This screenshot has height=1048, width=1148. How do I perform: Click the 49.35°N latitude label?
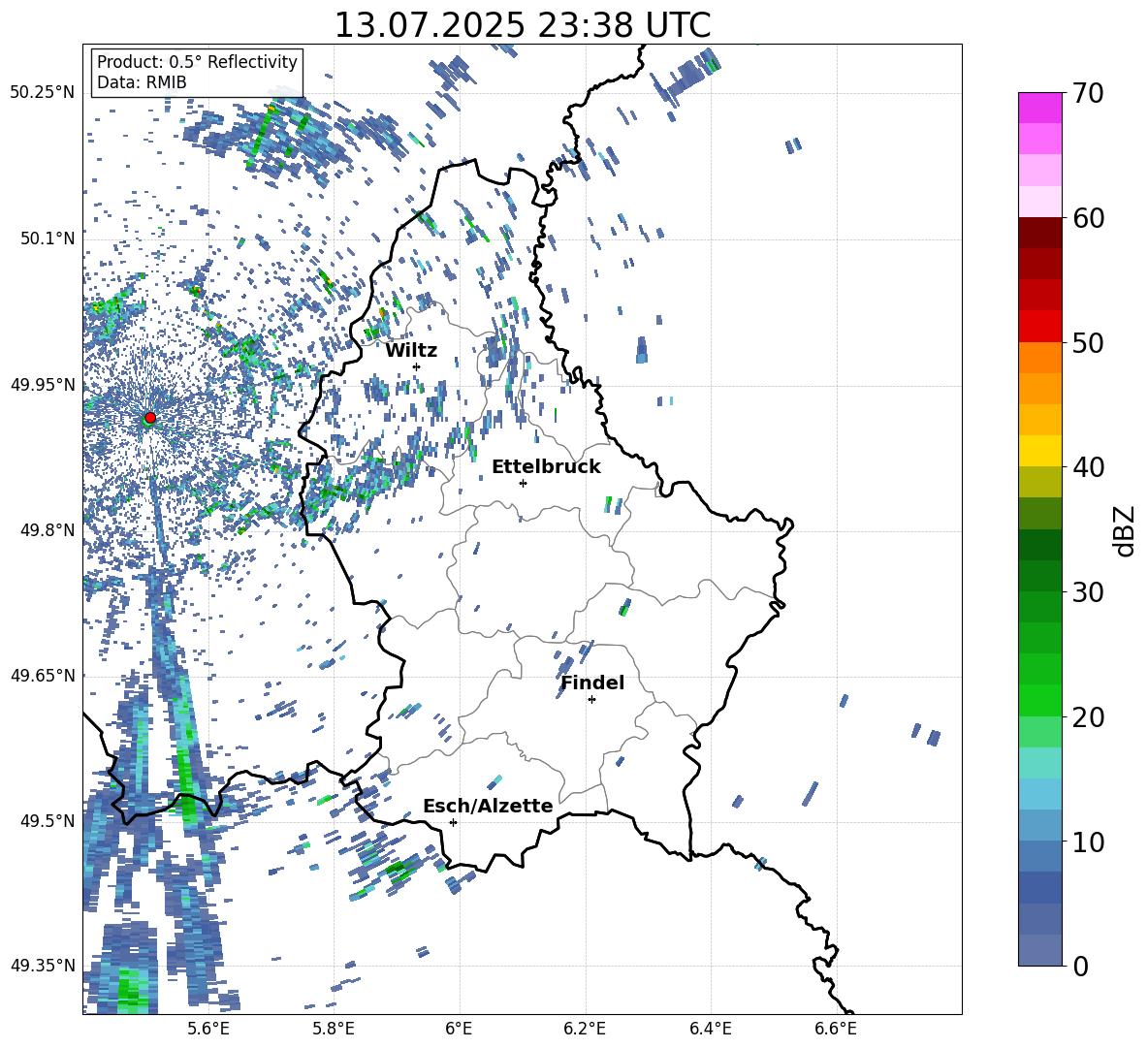(43, 966)
